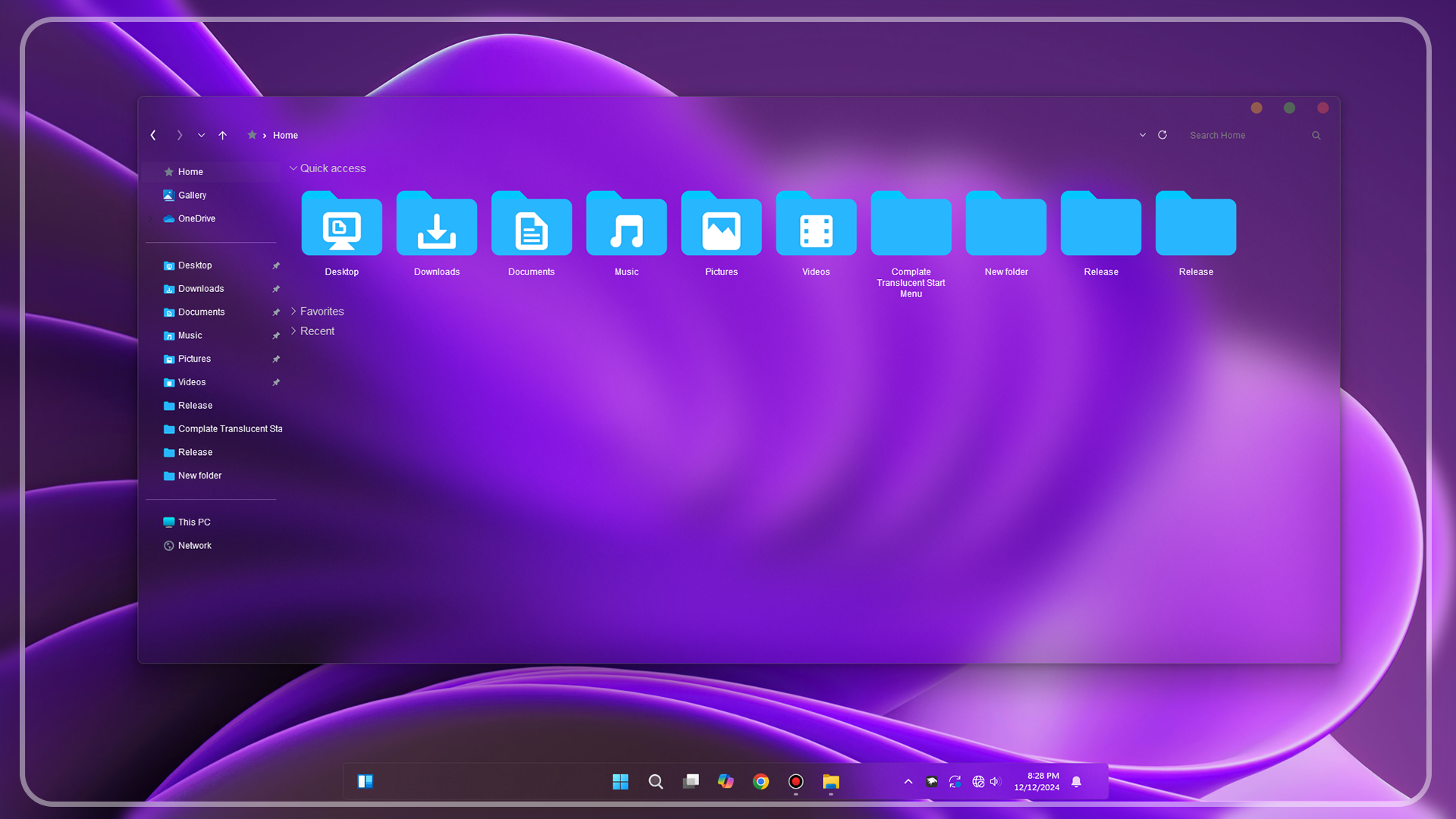Navigate up one folder level

point(222,135)
